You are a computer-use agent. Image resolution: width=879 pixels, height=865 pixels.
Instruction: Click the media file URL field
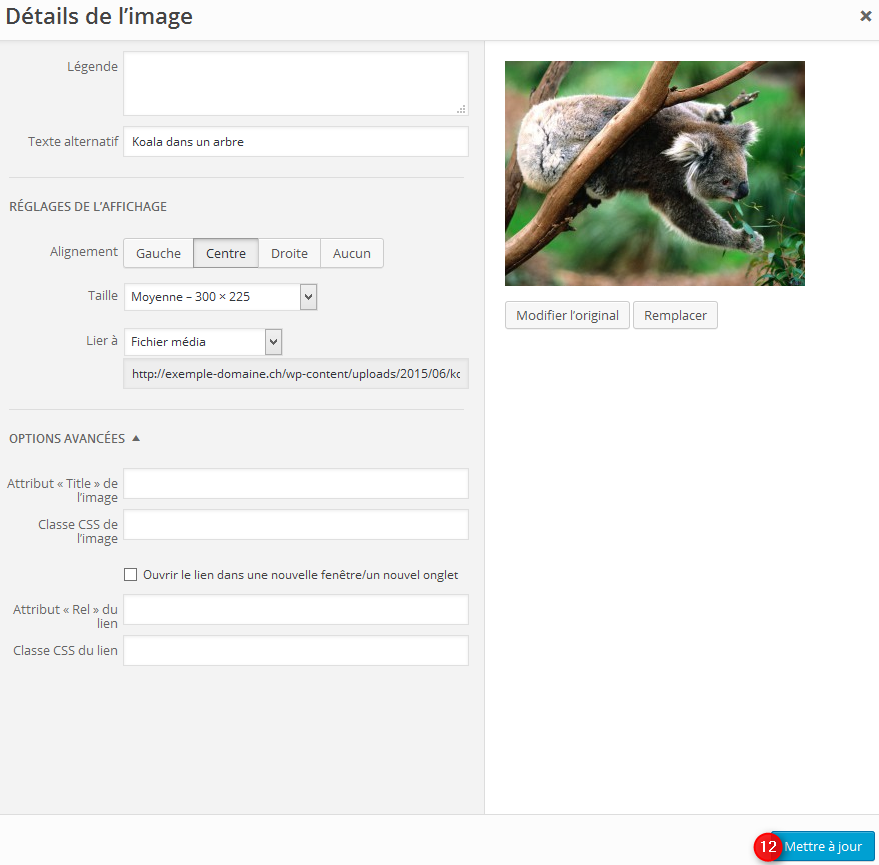click(295, 374)
